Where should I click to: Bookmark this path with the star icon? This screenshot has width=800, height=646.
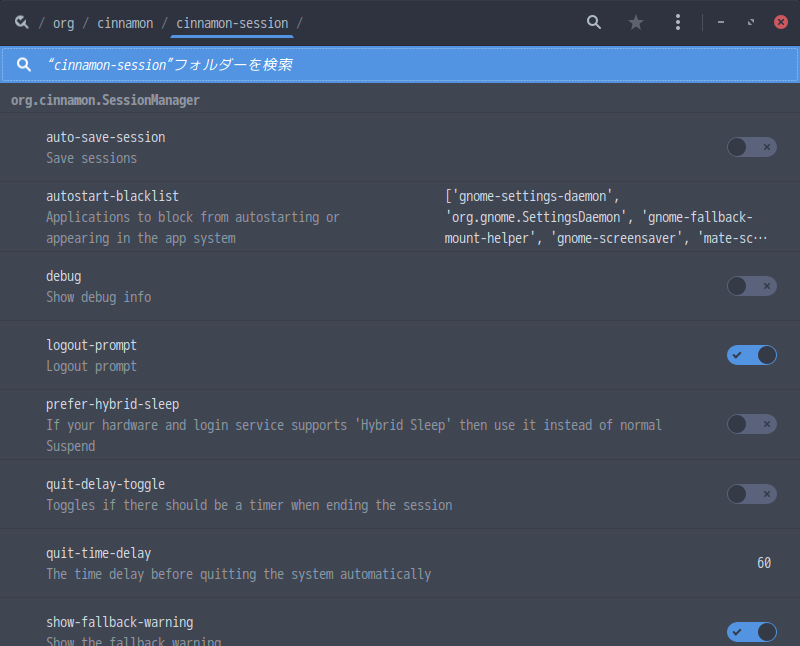click(636, 22)
